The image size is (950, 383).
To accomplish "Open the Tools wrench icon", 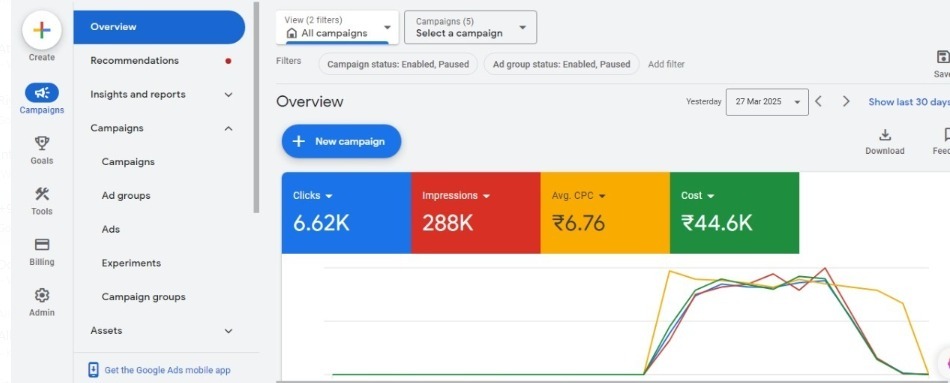I will [x=41, y=194].
